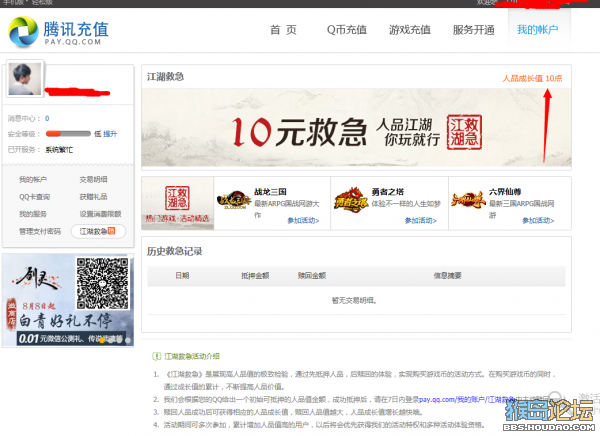Image resolution: width=600 pixels, height=436 pixels.
Task: Join the 勇者之塔 activity via 参加活动
Action: (421, 220)
